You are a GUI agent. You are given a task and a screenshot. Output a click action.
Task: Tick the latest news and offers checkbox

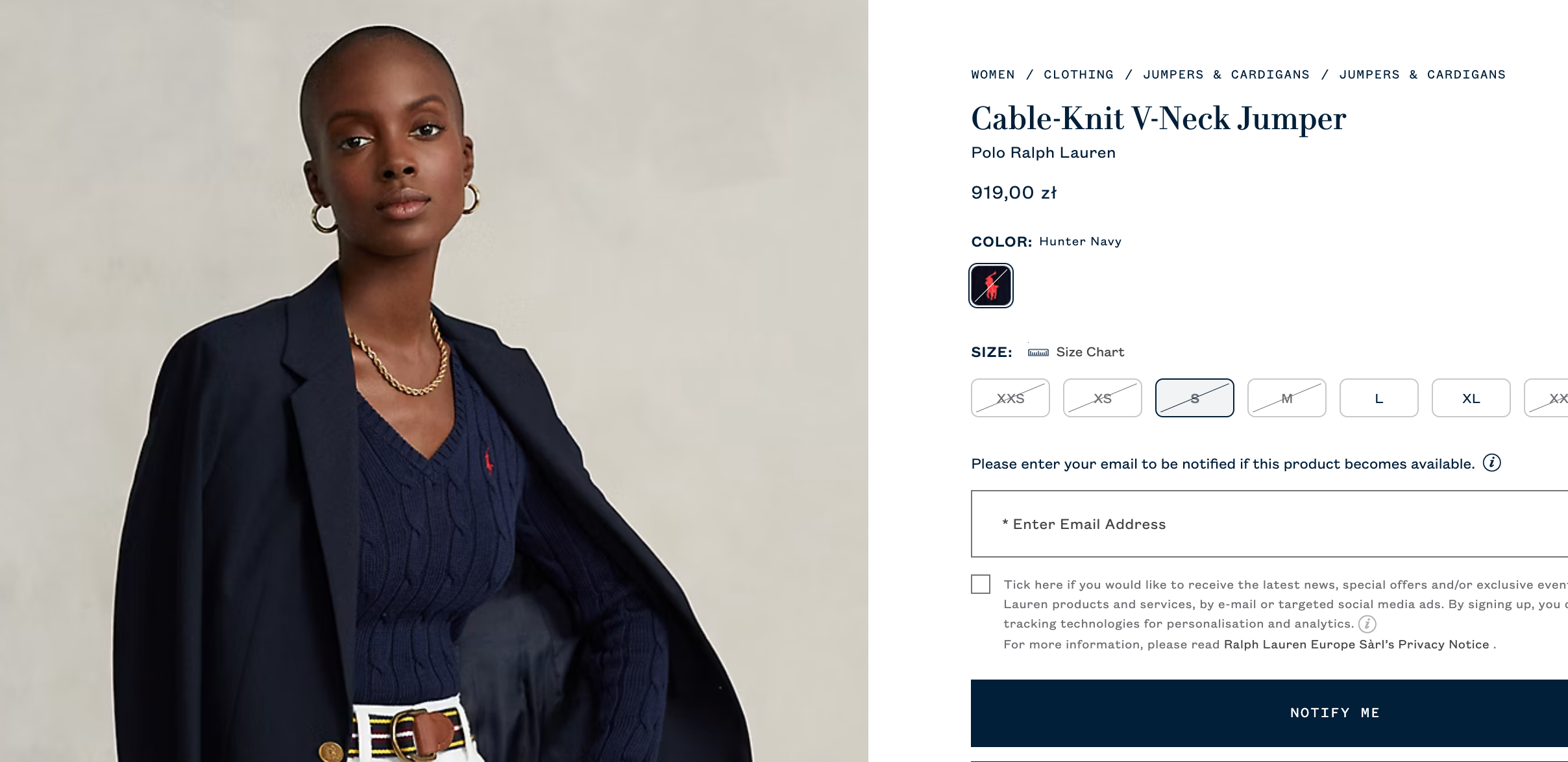click(x=981, y=584)
